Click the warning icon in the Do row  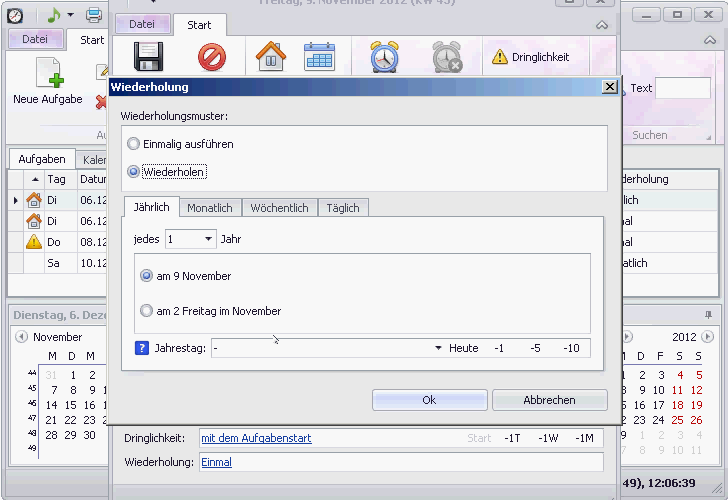[33, 241]
